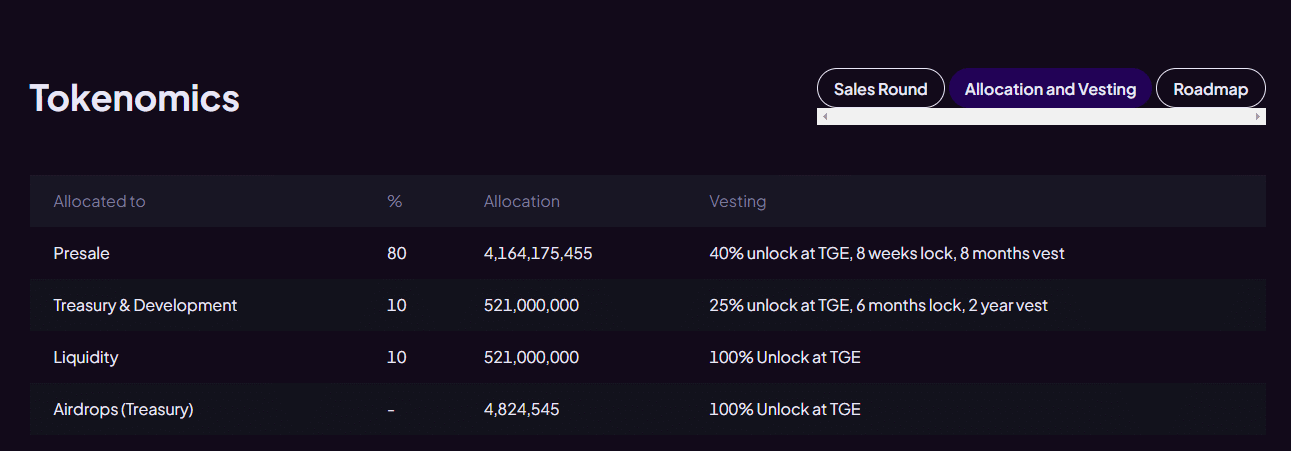The width and height of the screenshot is (1291, 451).
Task: Click the "Allocated to" column header
Action: pyautogui.click(x=99, y=201)
